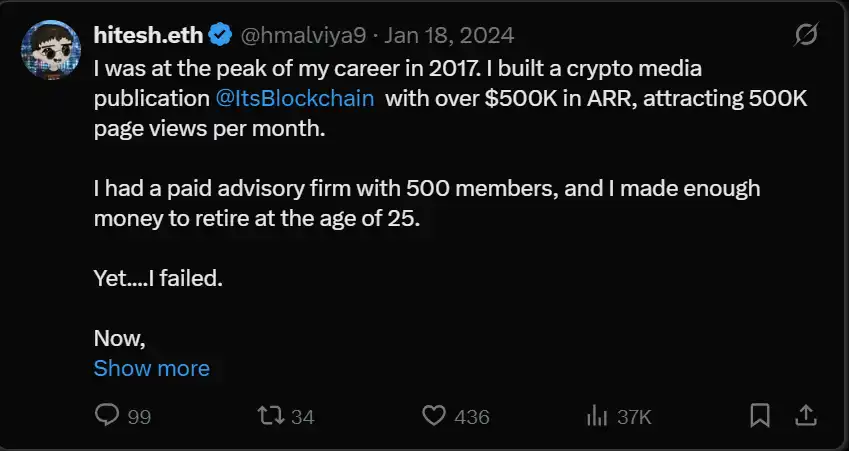This screenshot has width=849, height=451.
Task: Click the "Yet....I failed." text line
Action: coord(158,278)
